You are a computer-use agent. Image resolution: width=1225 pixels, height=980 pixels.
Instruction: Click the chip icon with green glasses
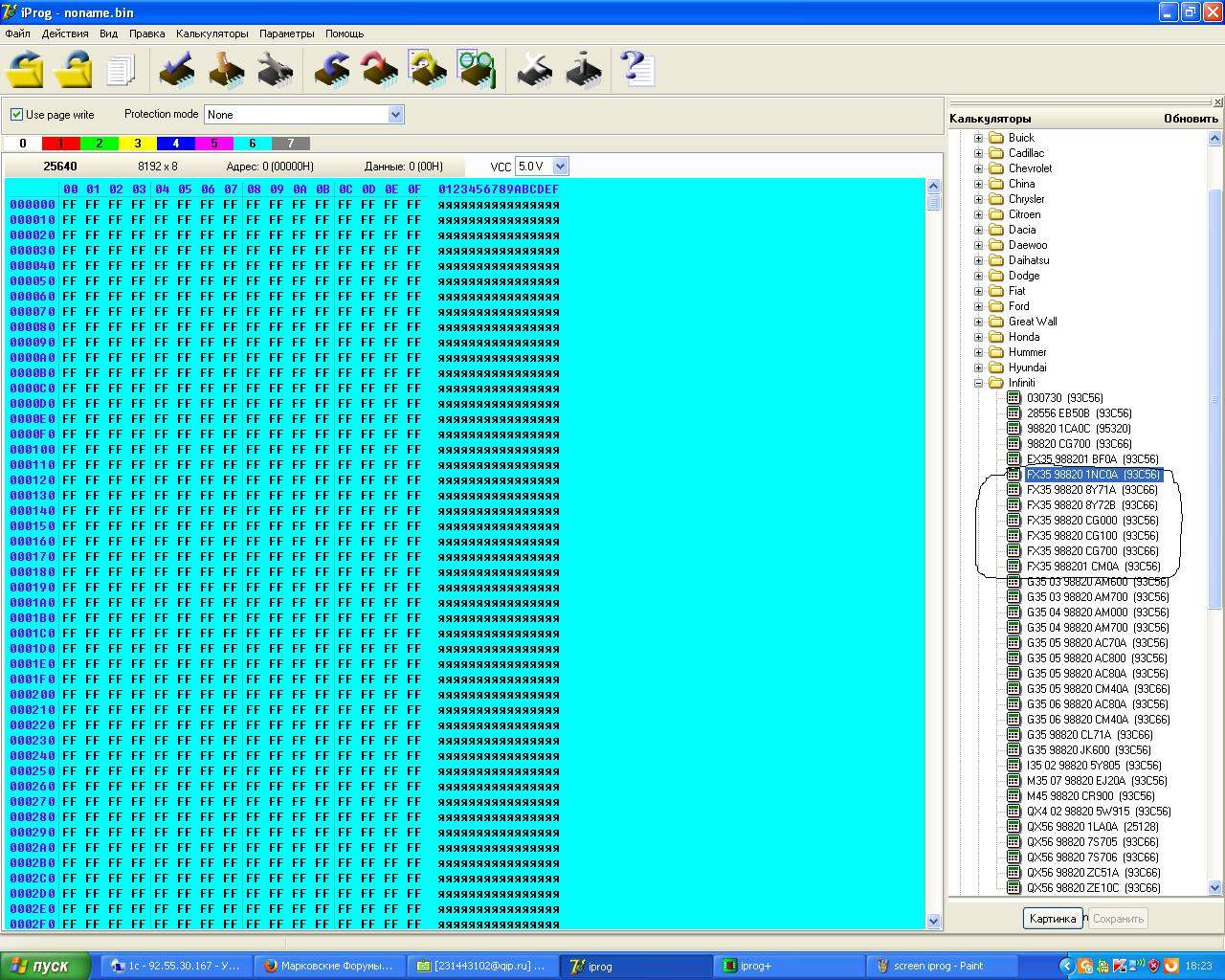(x=476, y=70)
